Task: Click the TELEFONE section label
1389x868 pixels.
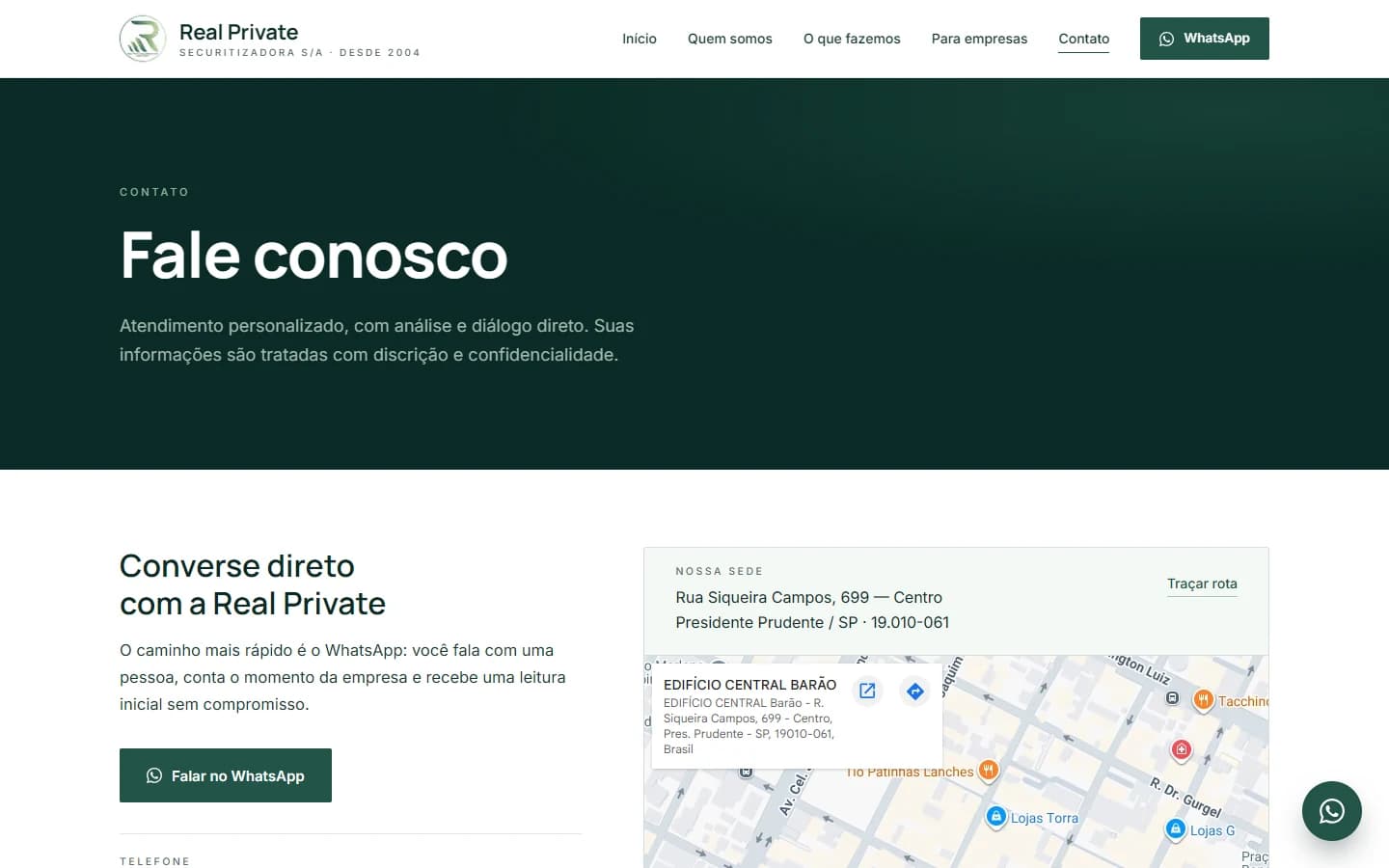Action: coord(154,861)
